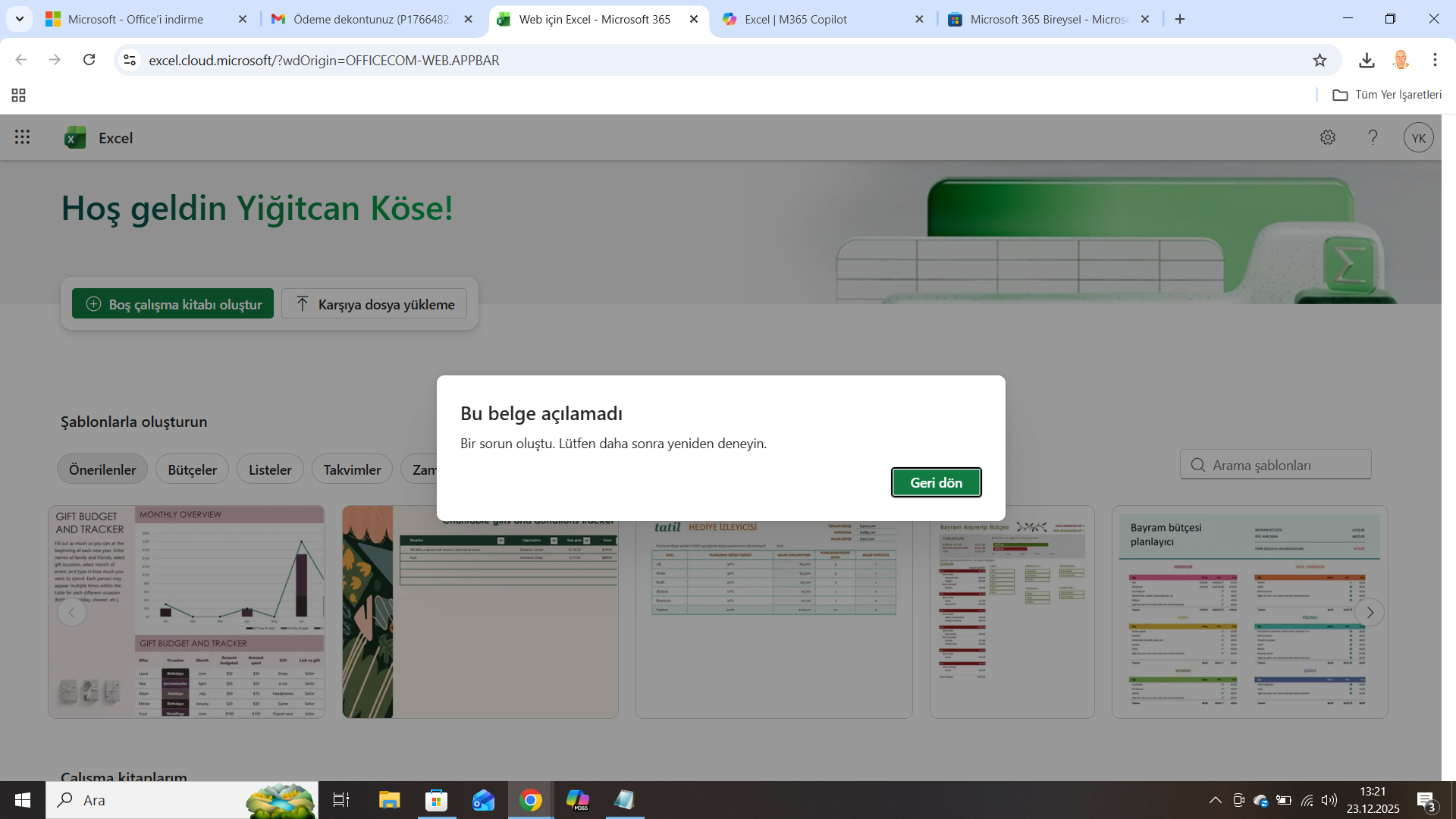Open the Chrome apps grid shortcut
Image resolution: width=1456 pixels, height=819 pixels.
19,95
